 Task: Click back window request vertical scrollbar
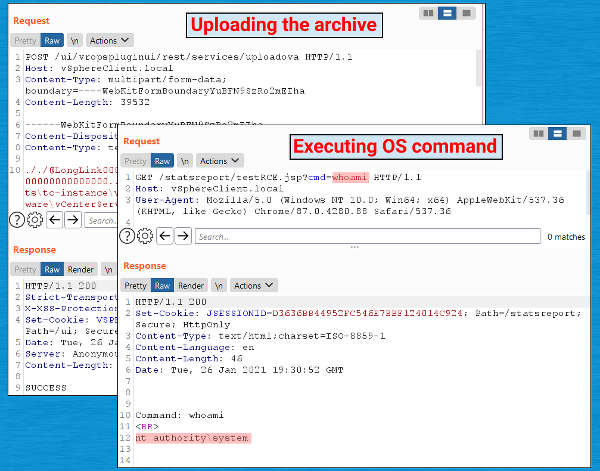[x=479, y=68]
